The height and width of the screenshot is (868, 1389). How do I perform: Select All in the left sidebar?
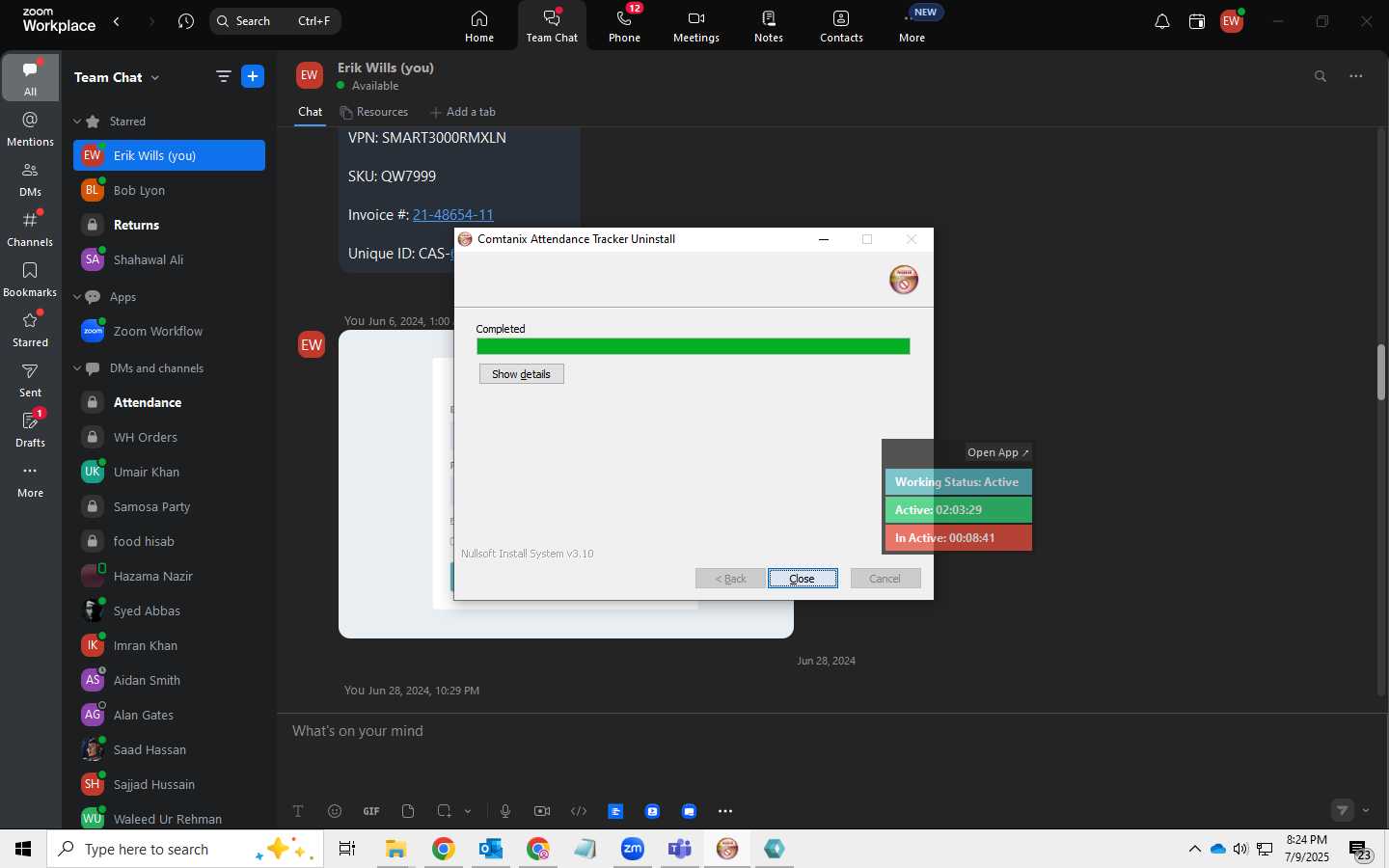31,77
